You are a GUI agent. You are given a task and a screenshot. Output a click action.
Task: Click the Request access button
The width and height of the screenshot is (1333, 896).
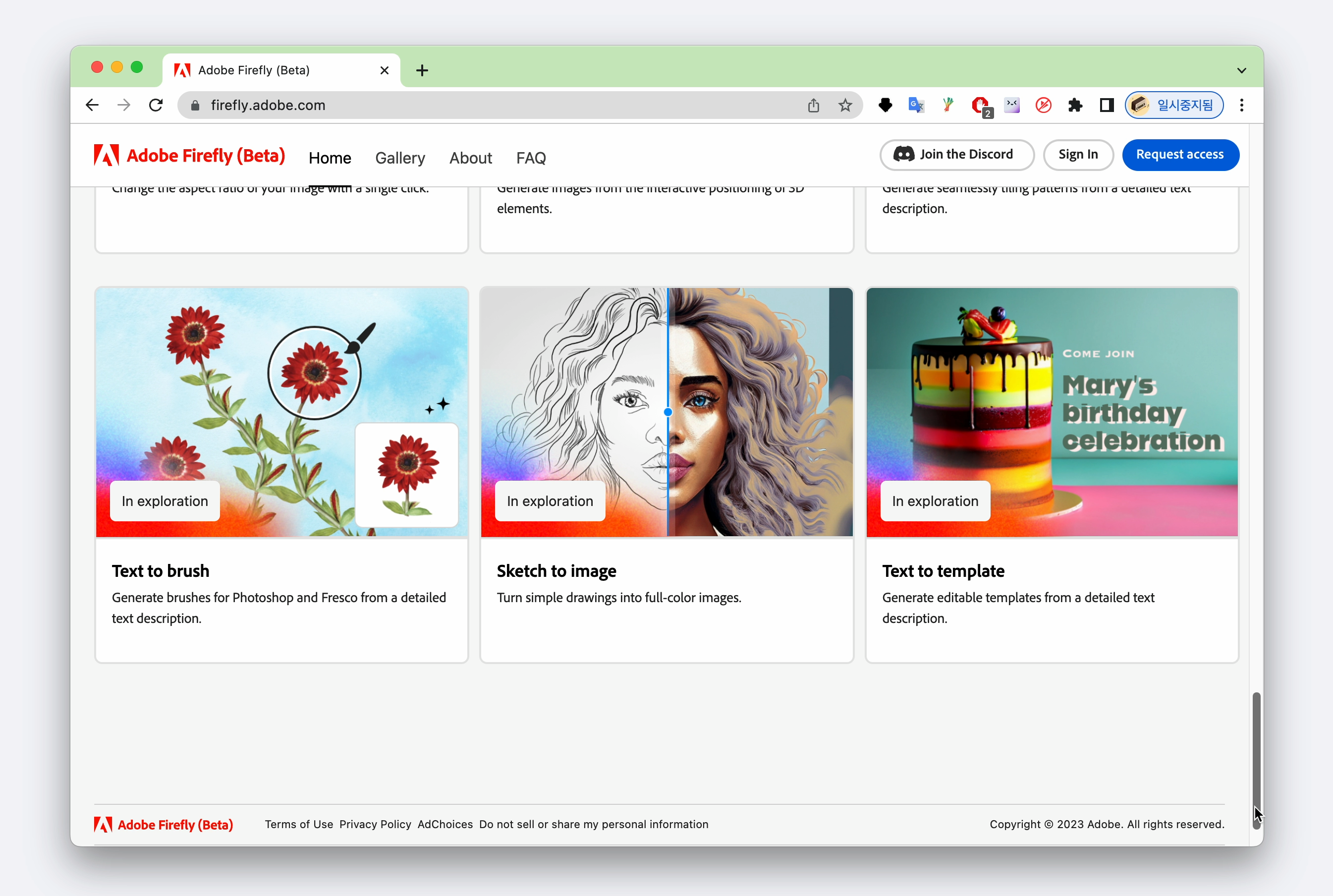(1180, 155)
